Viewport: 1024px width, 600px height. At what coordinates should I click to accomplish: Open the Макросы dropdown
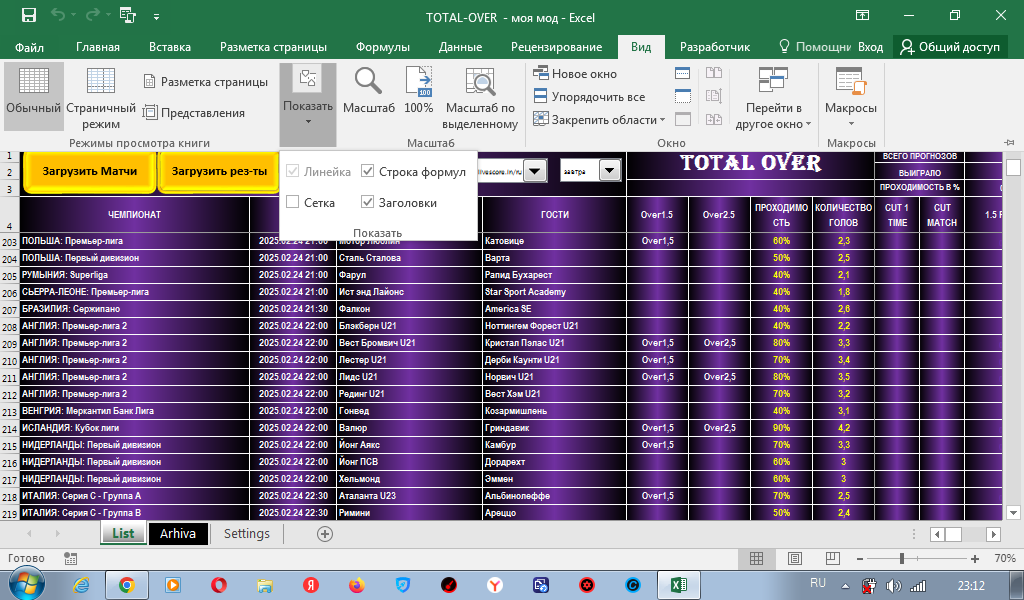(x=851, y=98)
